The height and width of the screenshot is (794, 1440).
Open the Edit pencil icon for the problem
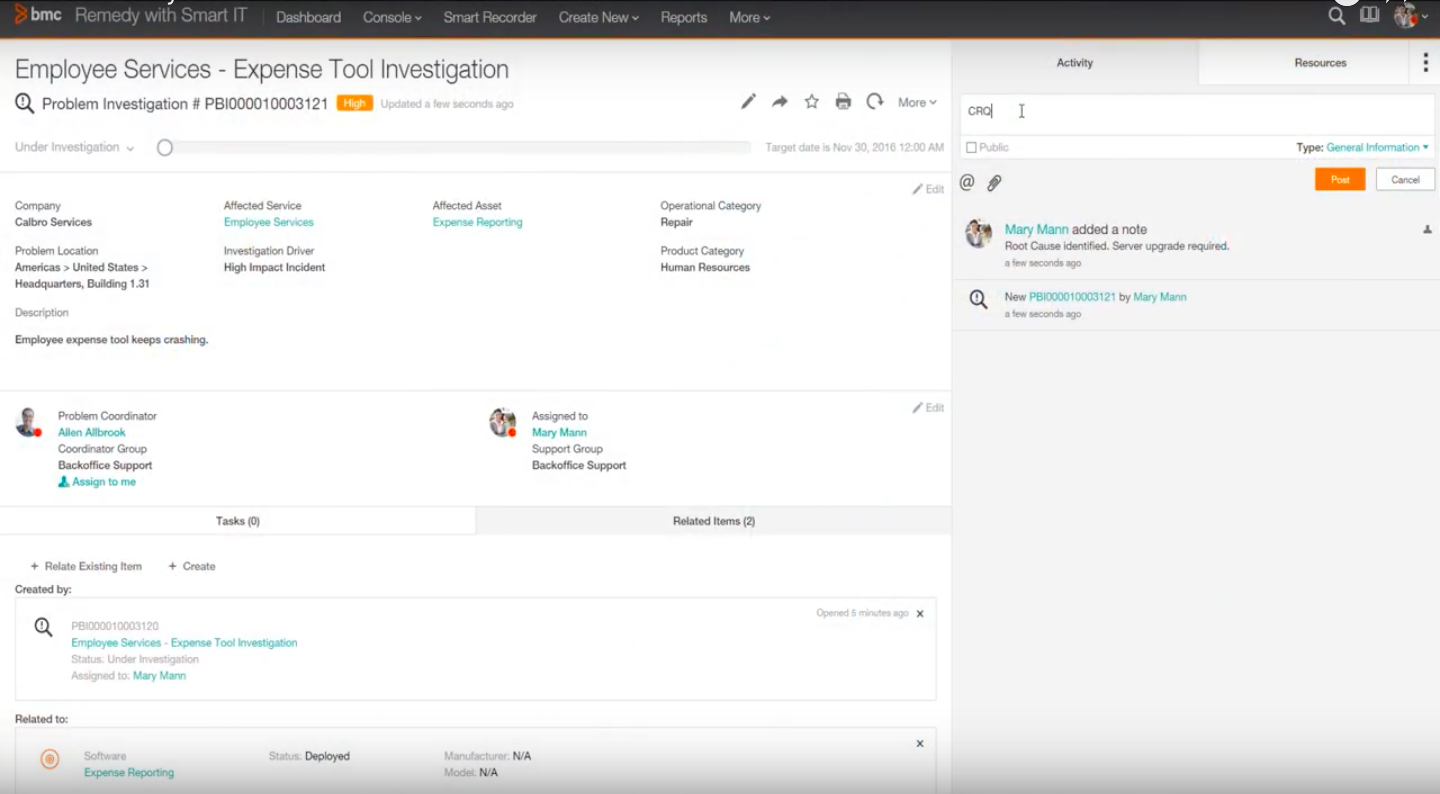(748, 101)
